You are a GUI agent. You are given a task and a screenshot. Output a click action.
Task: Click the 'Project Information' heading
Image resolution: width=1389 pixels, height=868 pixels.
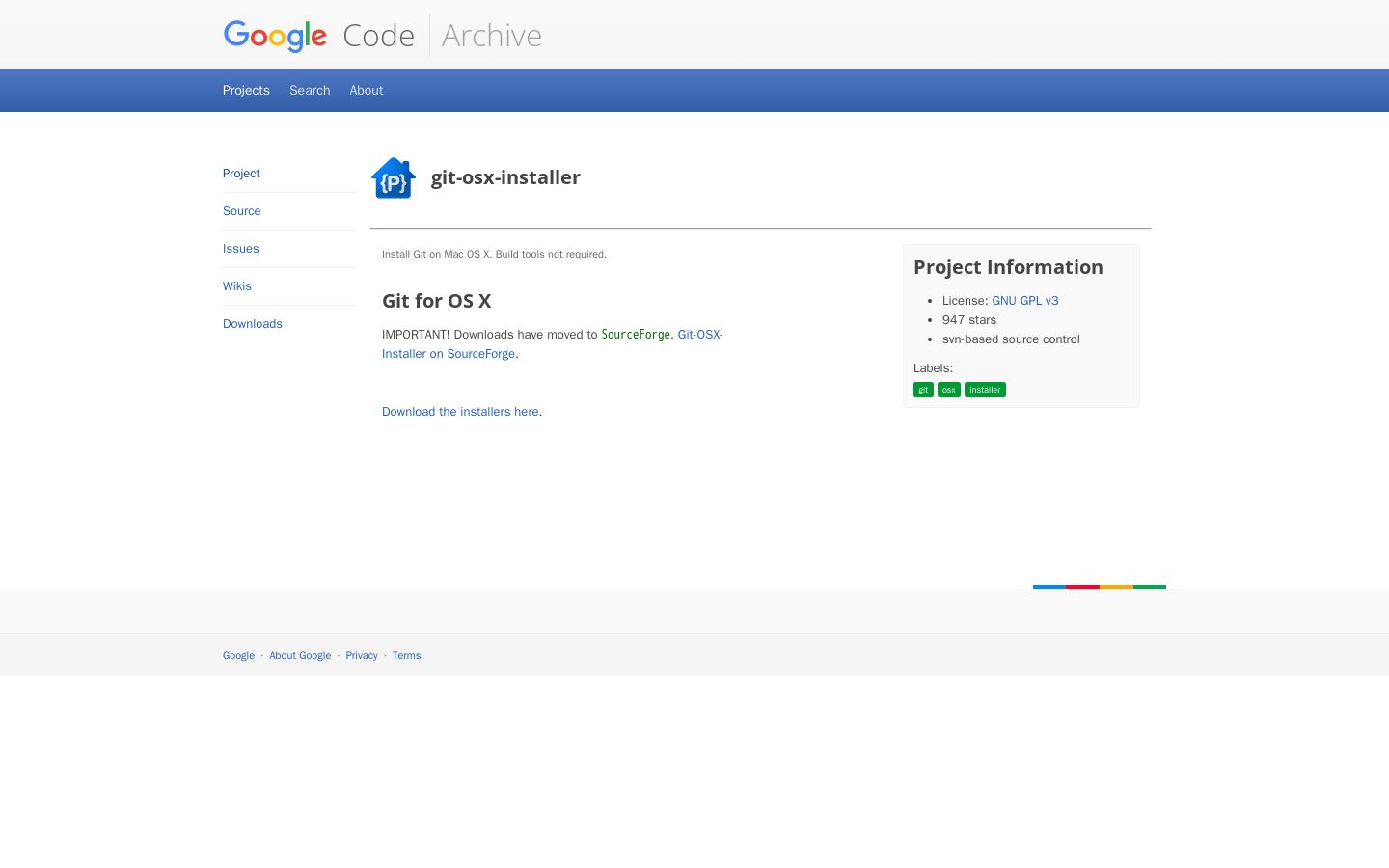click(x=1008, y=267)
